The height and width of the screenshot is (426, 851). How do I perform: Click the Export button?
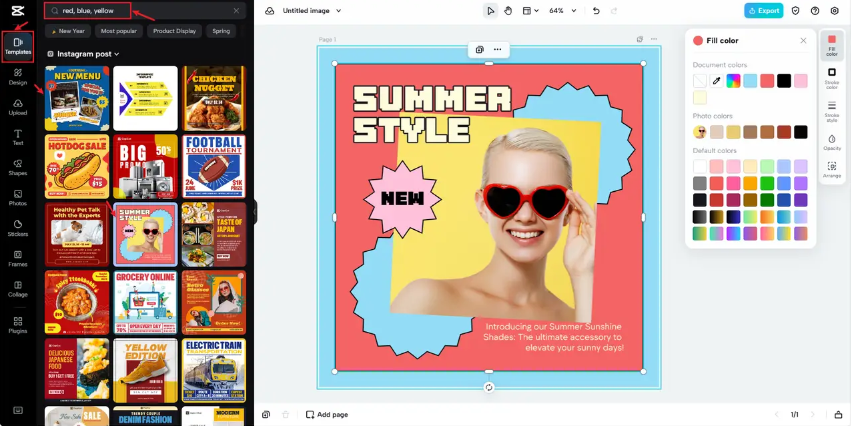click(x=764, y=11)
